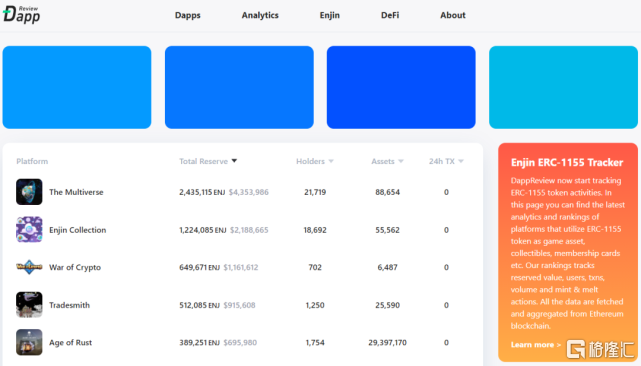Sort by 24h TX column
This screenshot has width=641, height=366.
pyautogui.click(x=446, y=161)
